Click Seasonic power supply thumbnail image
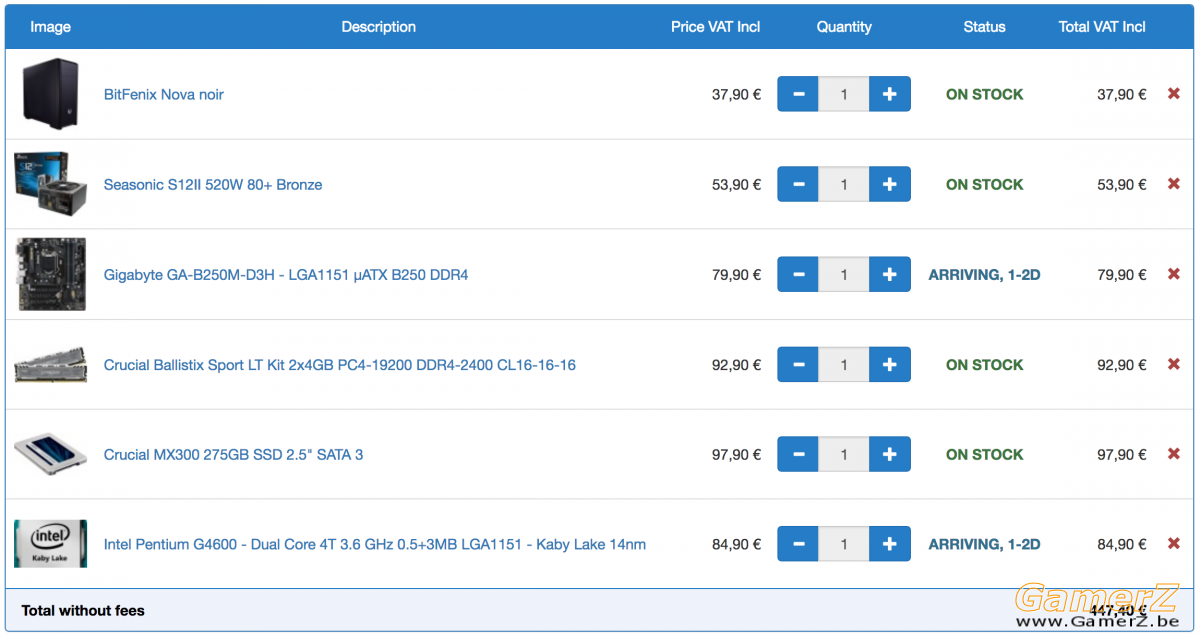The height and width of the screenshot is (637, 1200). [50, 183]
